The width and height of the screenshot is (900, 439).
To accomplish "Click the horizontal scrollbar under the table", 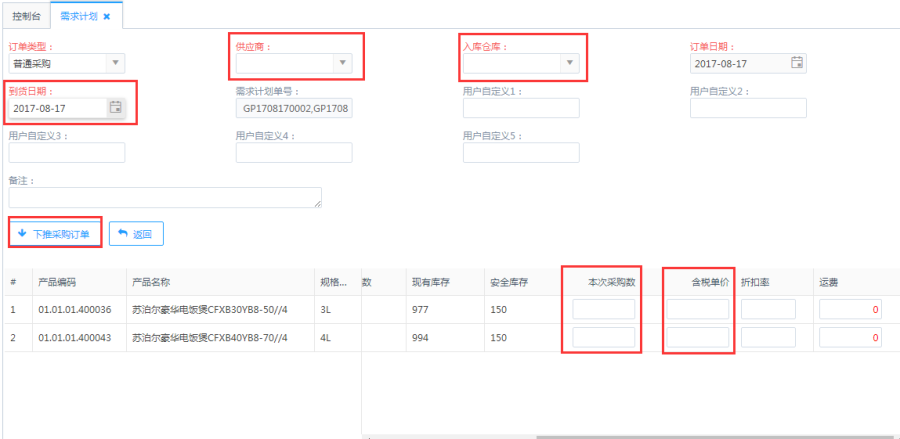I will [700, 436].
